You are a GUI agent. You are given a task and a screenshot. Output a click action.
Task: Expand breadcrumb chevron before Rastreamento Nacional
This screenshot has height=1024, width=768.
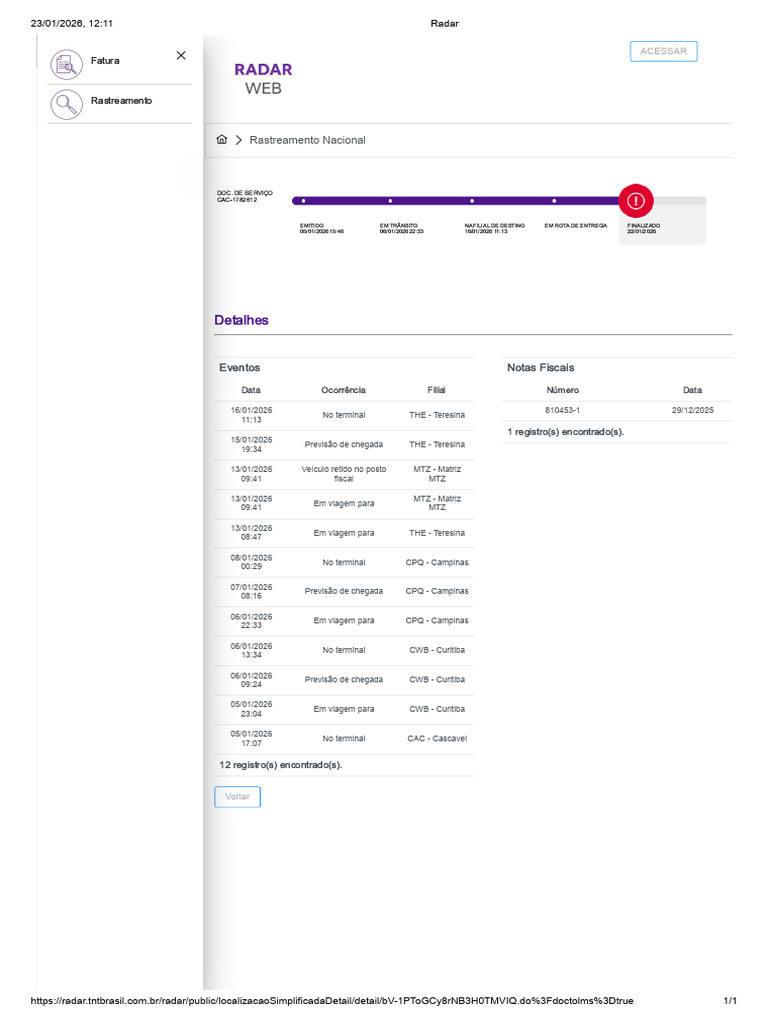(x=239, y=140)
